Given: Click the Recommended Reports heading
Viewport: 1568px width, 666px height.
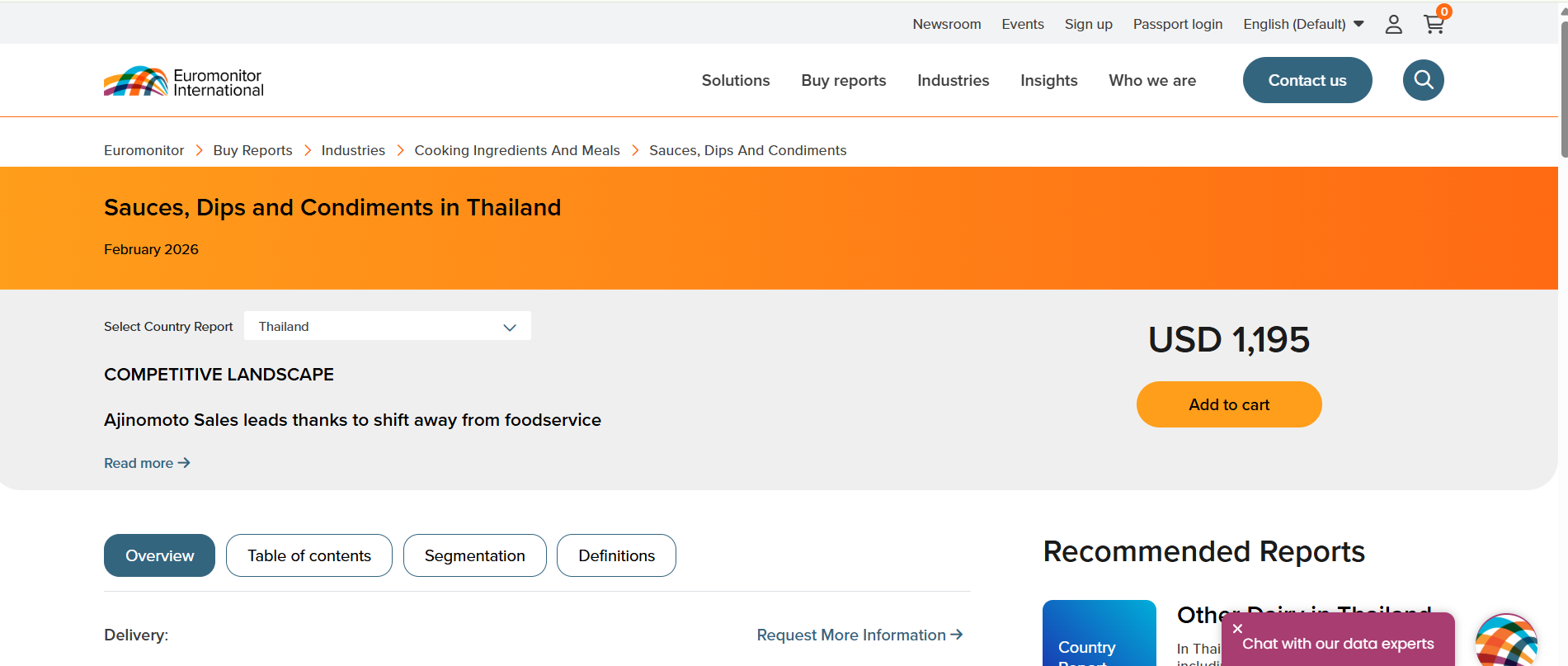Looking at the screenshot, I should (1204, 551).
